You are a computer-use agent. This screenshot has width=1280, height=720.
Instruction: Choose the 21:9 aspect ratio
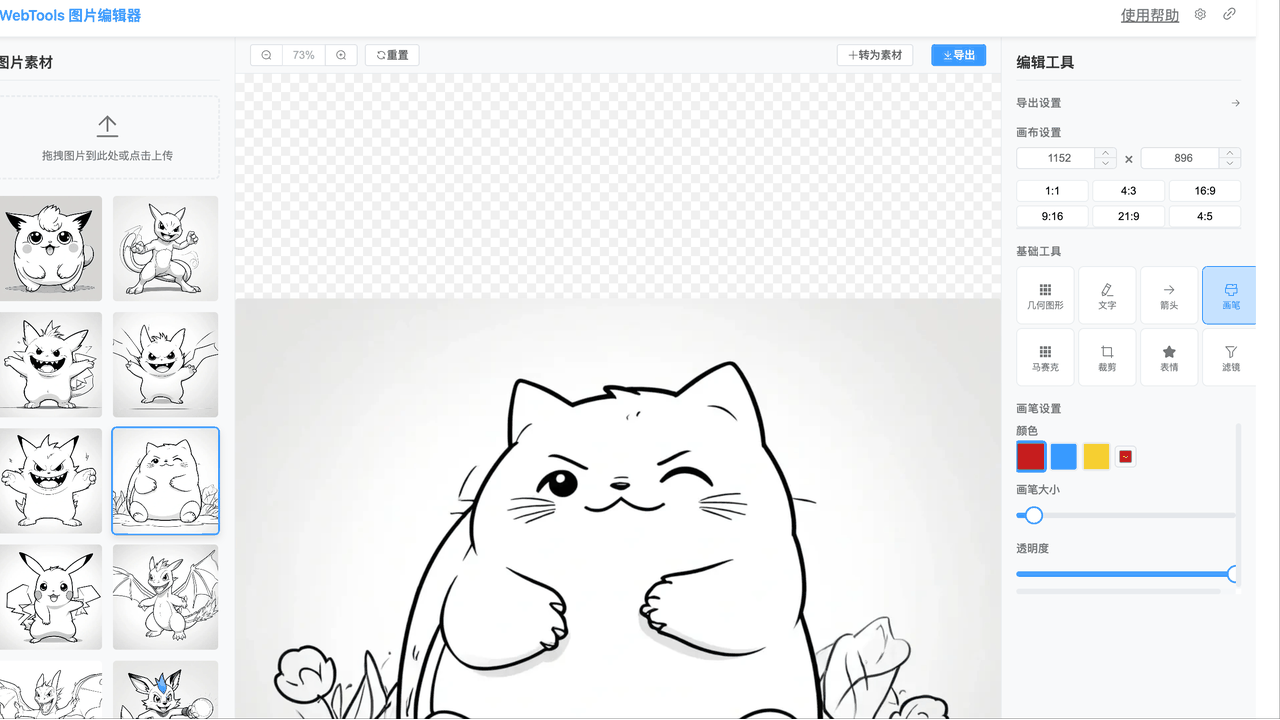click(1128, 216)
